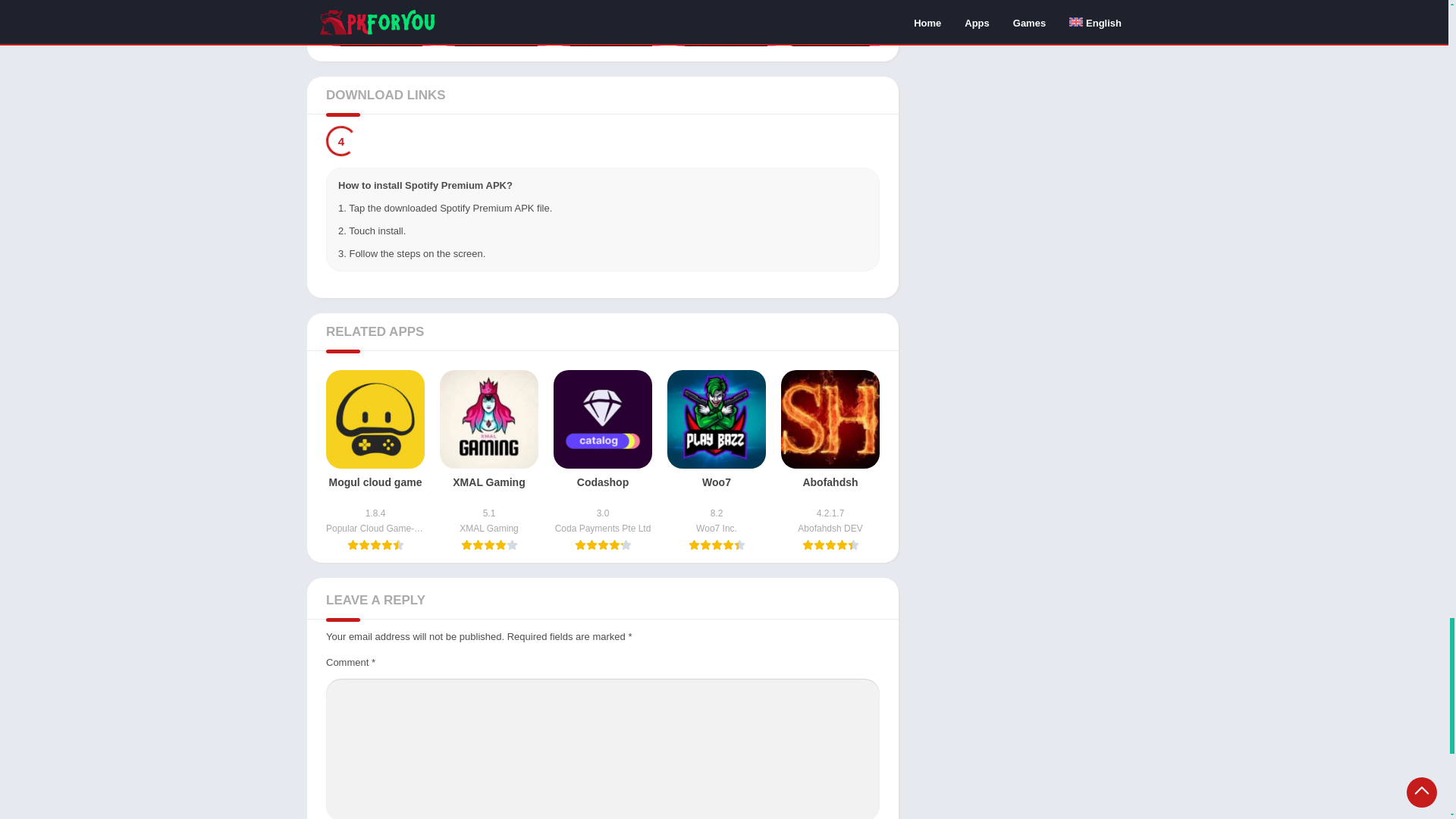Click the Woo7 star rating
Image resolution: width=1456 pixels, height=819 pixels.
717,545
